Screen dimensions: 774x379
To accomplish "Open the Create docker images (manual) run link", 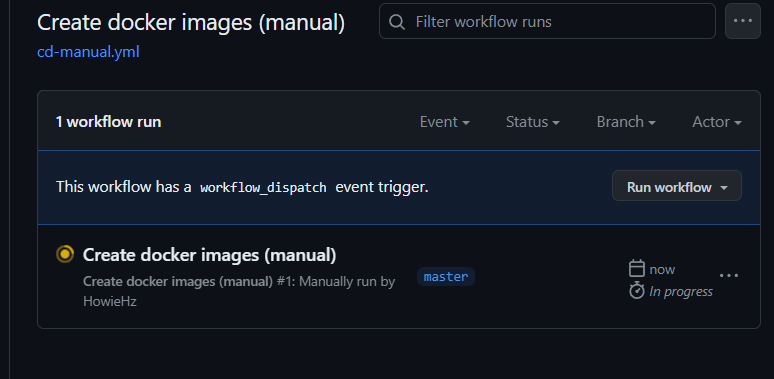I will (209, 255).
